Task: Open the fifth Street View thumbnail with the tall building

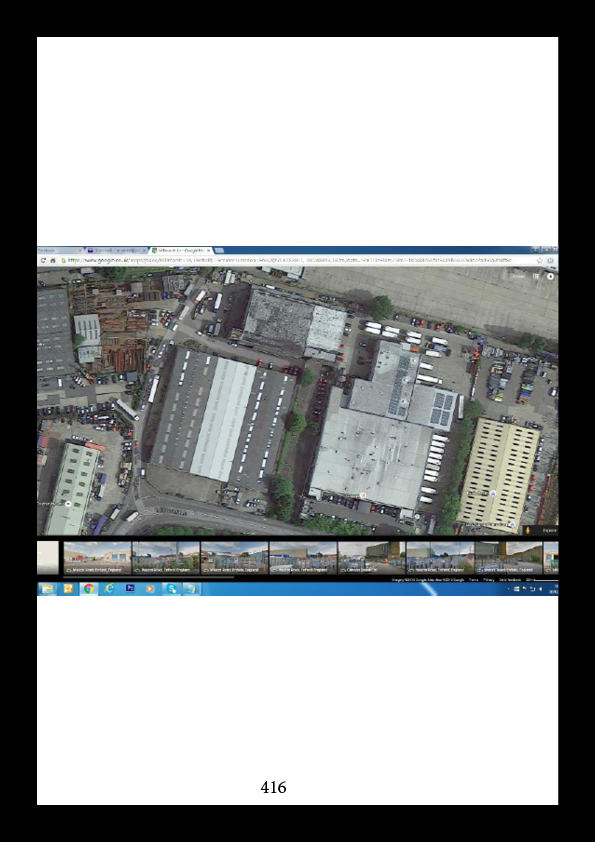Action: tap(372, 558)
